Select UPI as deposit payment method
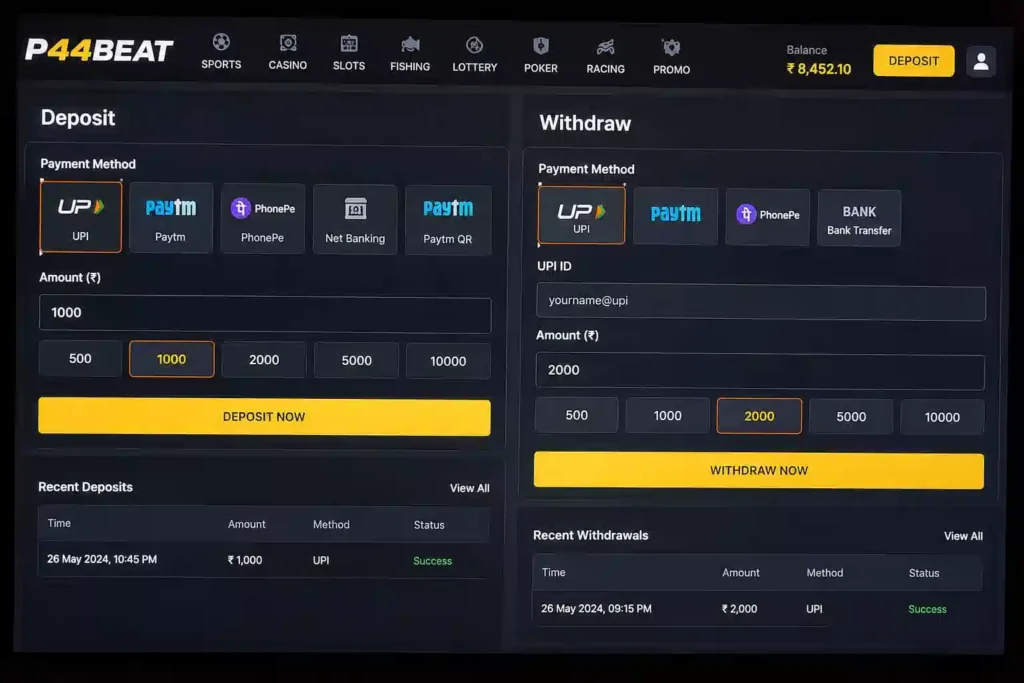The image size is (1024, 683). click(x=81, y=217)
